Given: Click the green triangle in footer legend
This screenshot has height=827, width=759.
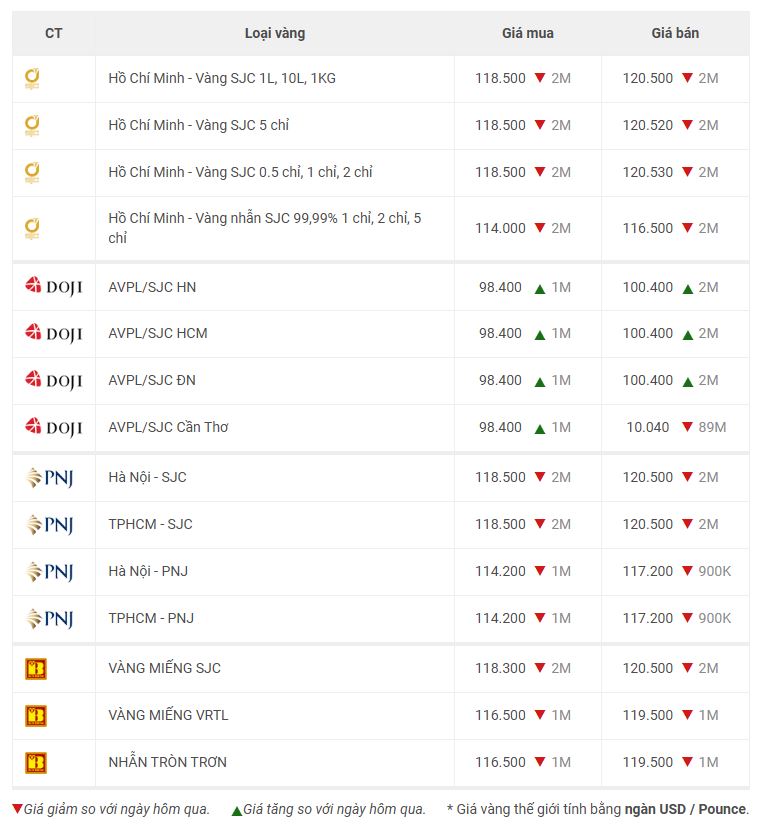Looking at the screenshot, I should [x=237, y=810].
